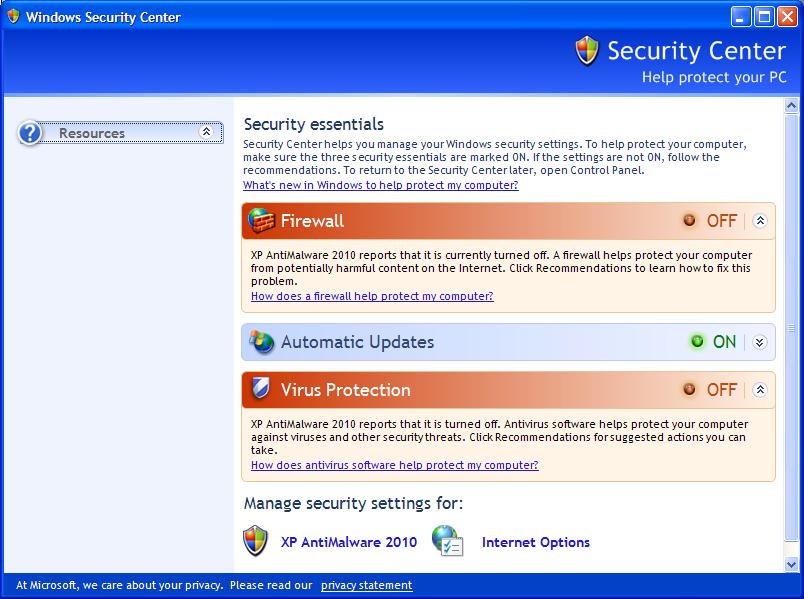The height and width of the screenshot is (599, 804).
Task: Collapse the Firewall section chevron
Action: 760,221
